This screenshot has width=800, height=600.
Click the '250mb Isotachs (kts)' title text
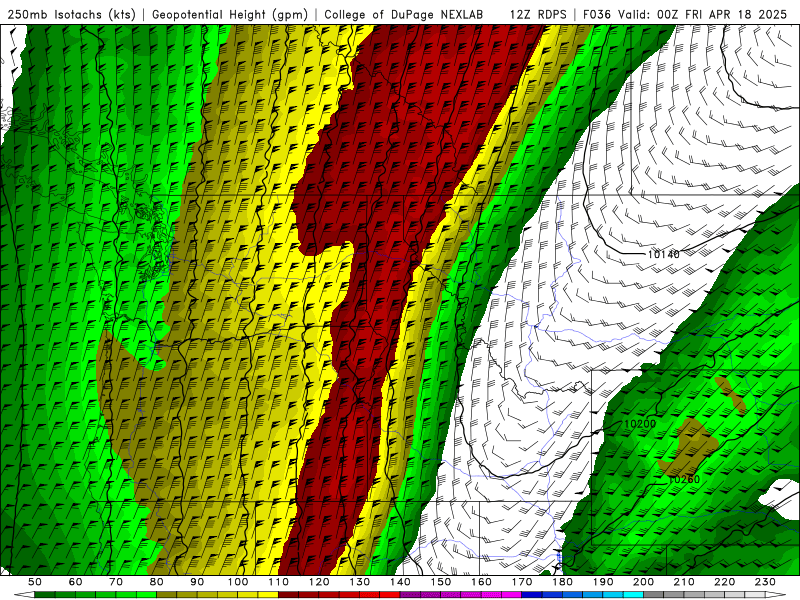pyautogui.click(x=71, y=14)
